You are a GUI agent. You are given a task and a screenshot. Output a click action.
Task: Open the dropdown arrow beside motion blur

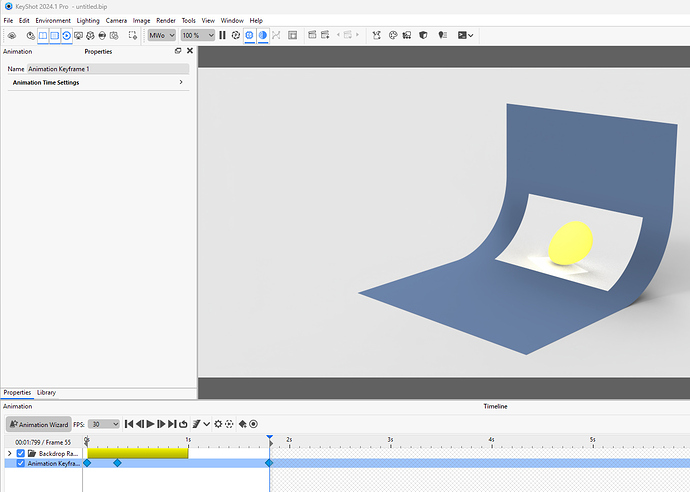pyautogui.click(x=206, y=424)
